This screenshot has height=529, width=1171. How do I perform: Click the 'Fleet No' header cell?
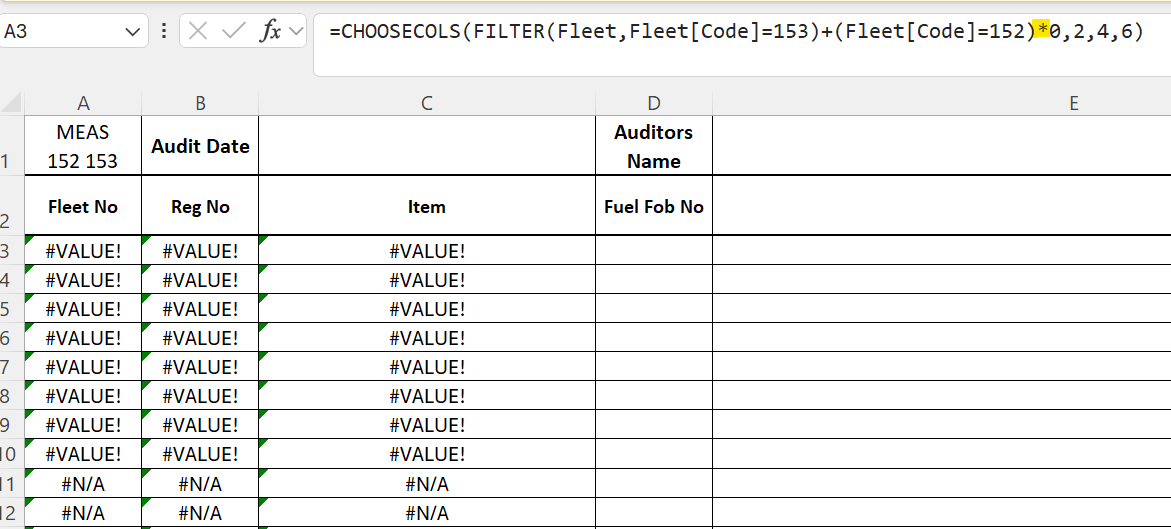click(83, 205)
